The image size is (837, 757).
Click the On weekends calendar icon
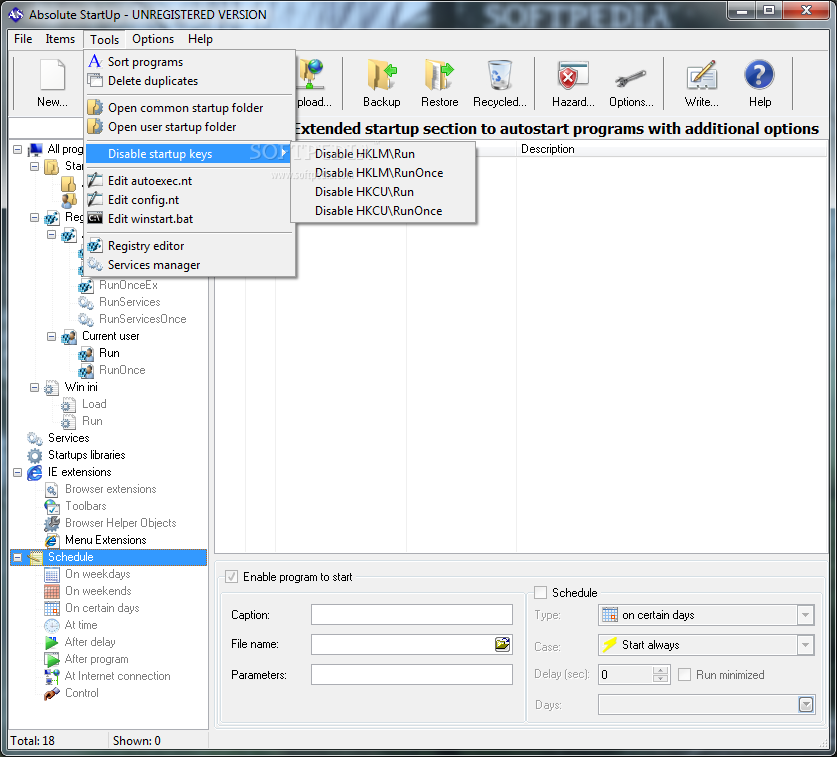pos(52,592)
